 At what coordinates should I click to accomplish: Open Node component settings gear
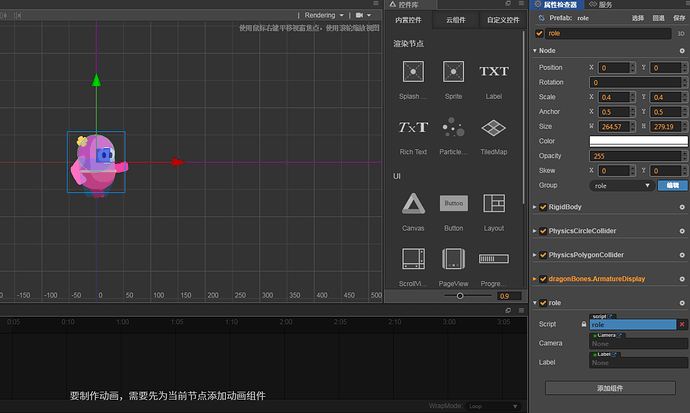682,51
